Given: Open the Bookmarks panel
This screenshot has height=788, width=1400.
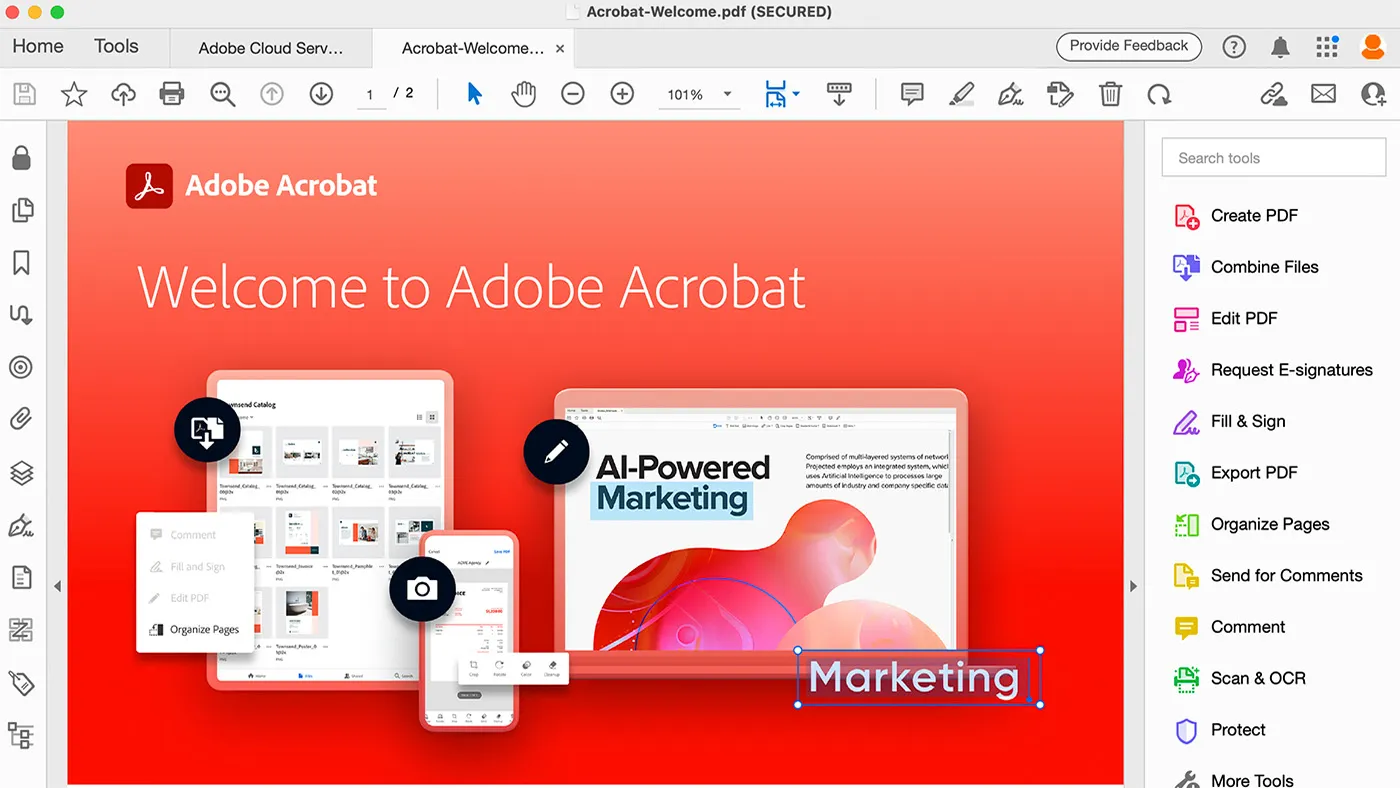Looking at the screenshot, I should click(x=22, y=262).
